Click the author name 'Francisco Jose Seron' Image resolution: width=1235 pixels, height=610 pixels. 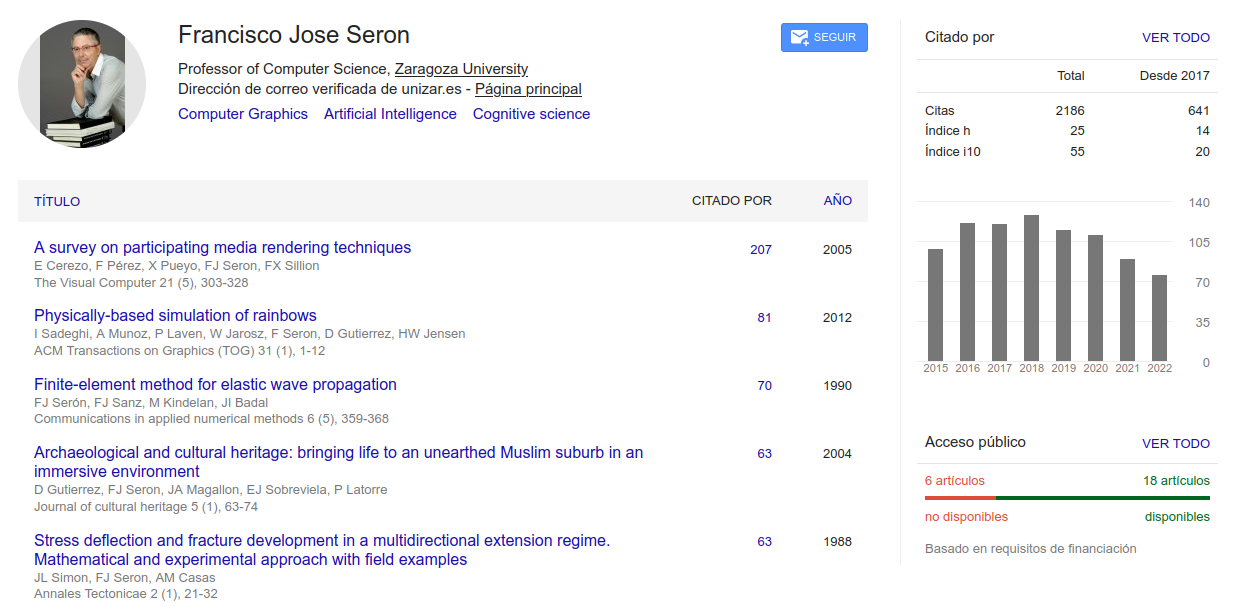[x=294, y=35]
